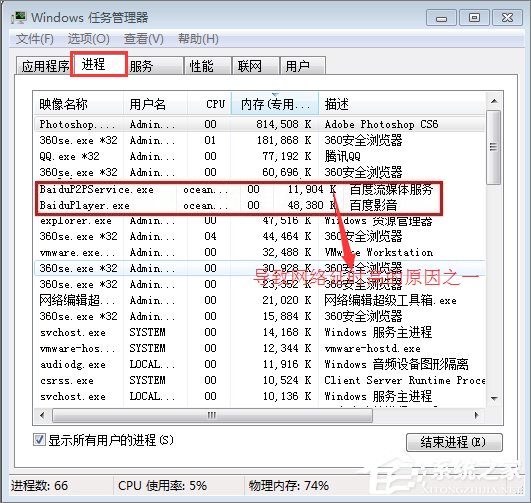Viewport: 531px width, 503px height.
Task: Sort by 映像名称 column header
Action: point(79,104)
